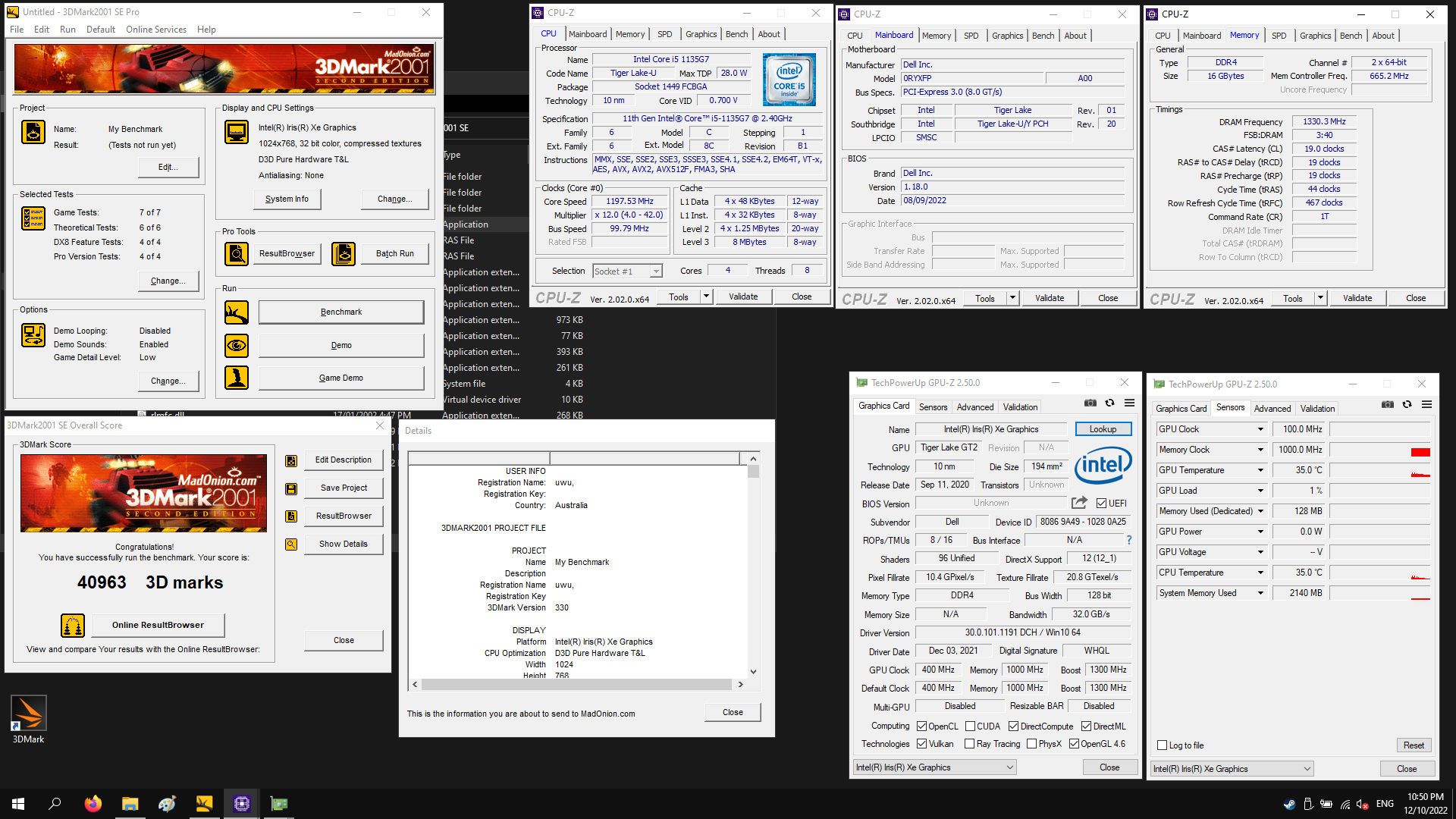Image resolution: width=1456 pixels, height=819 pixels.
Task: Toggle the PhysX checkbox
Action: 1031,744
